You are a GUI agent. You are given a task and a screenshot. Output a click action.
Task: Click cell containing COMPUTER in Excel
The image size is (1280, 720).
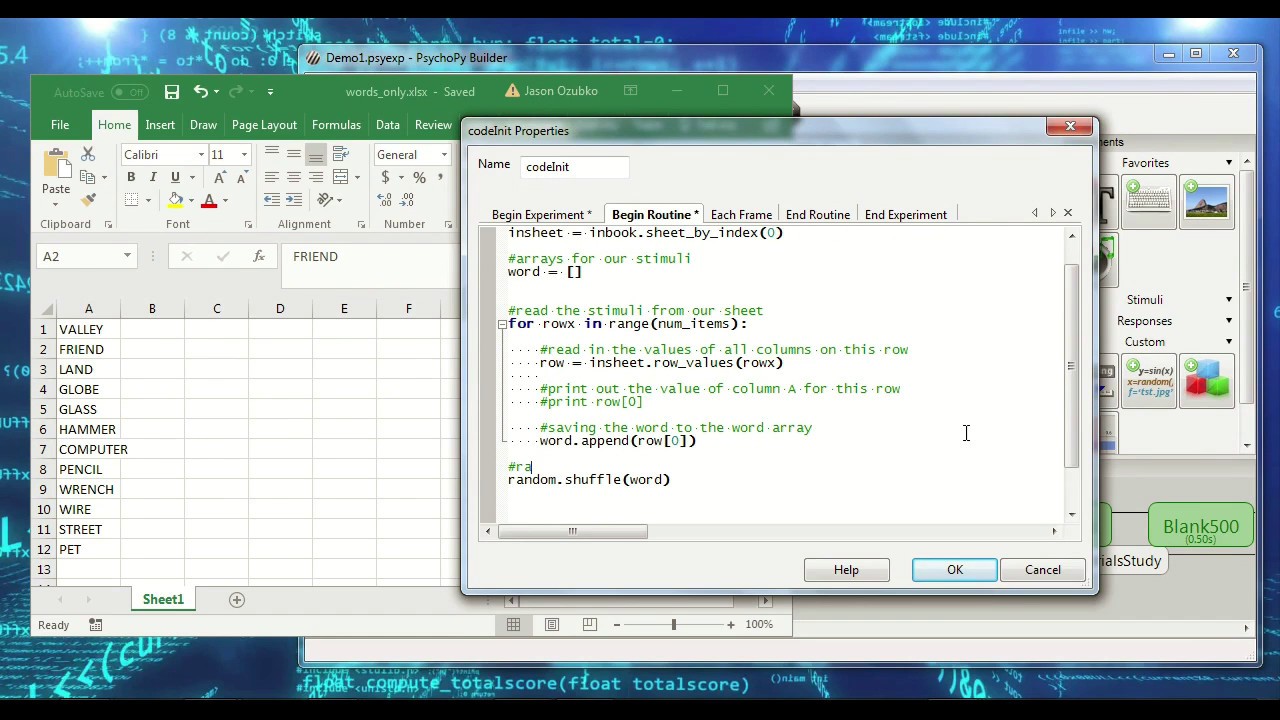coord(88,450)
